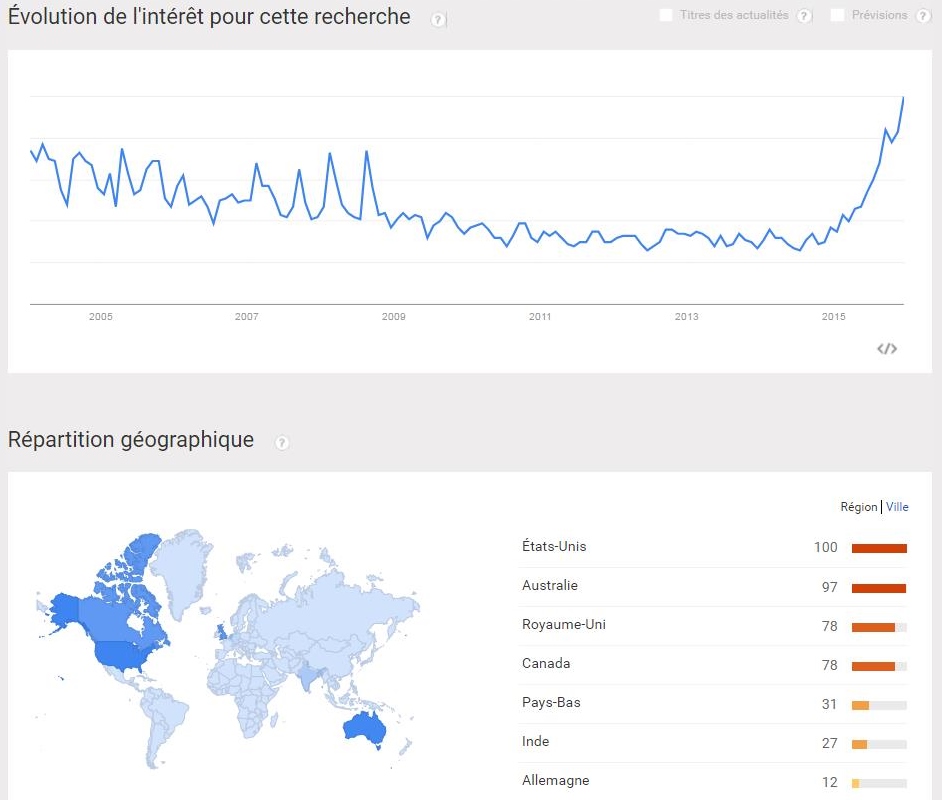Viewport: 942px width, 800px height.
Task: Select Royaume-Uni in the region list
Action: click(714, 625)
